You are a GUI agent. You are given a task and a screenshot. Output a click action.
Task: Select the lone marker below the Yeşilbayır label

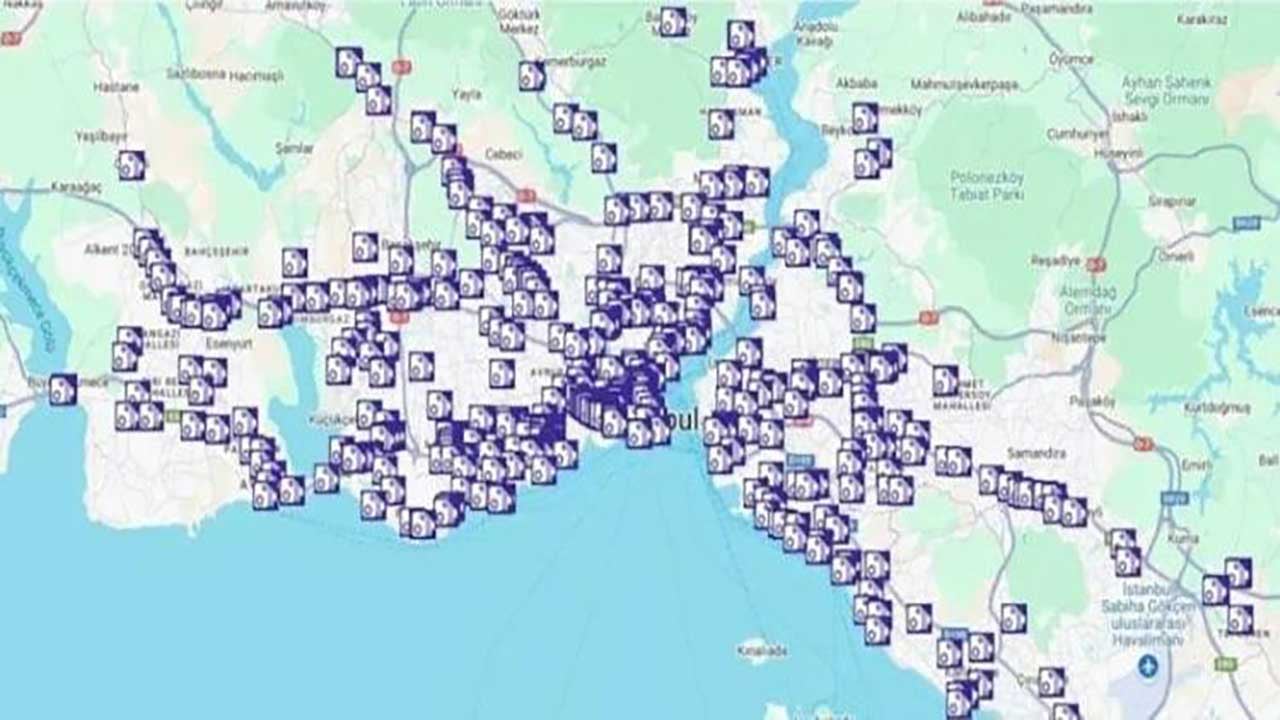(131, 165)
